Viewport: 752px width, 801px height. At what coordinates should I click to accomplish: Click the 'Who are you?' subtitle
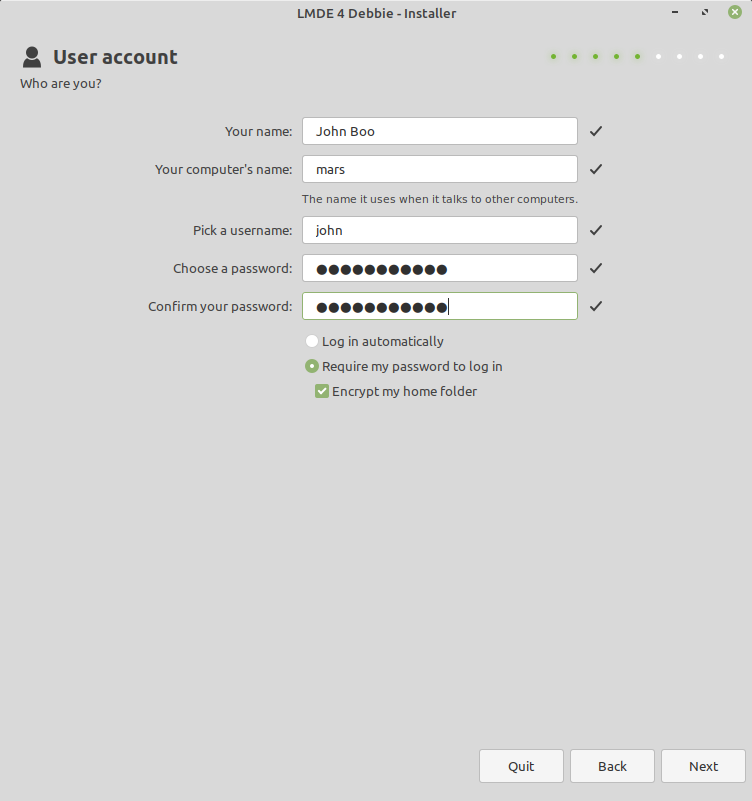(61, 84)
